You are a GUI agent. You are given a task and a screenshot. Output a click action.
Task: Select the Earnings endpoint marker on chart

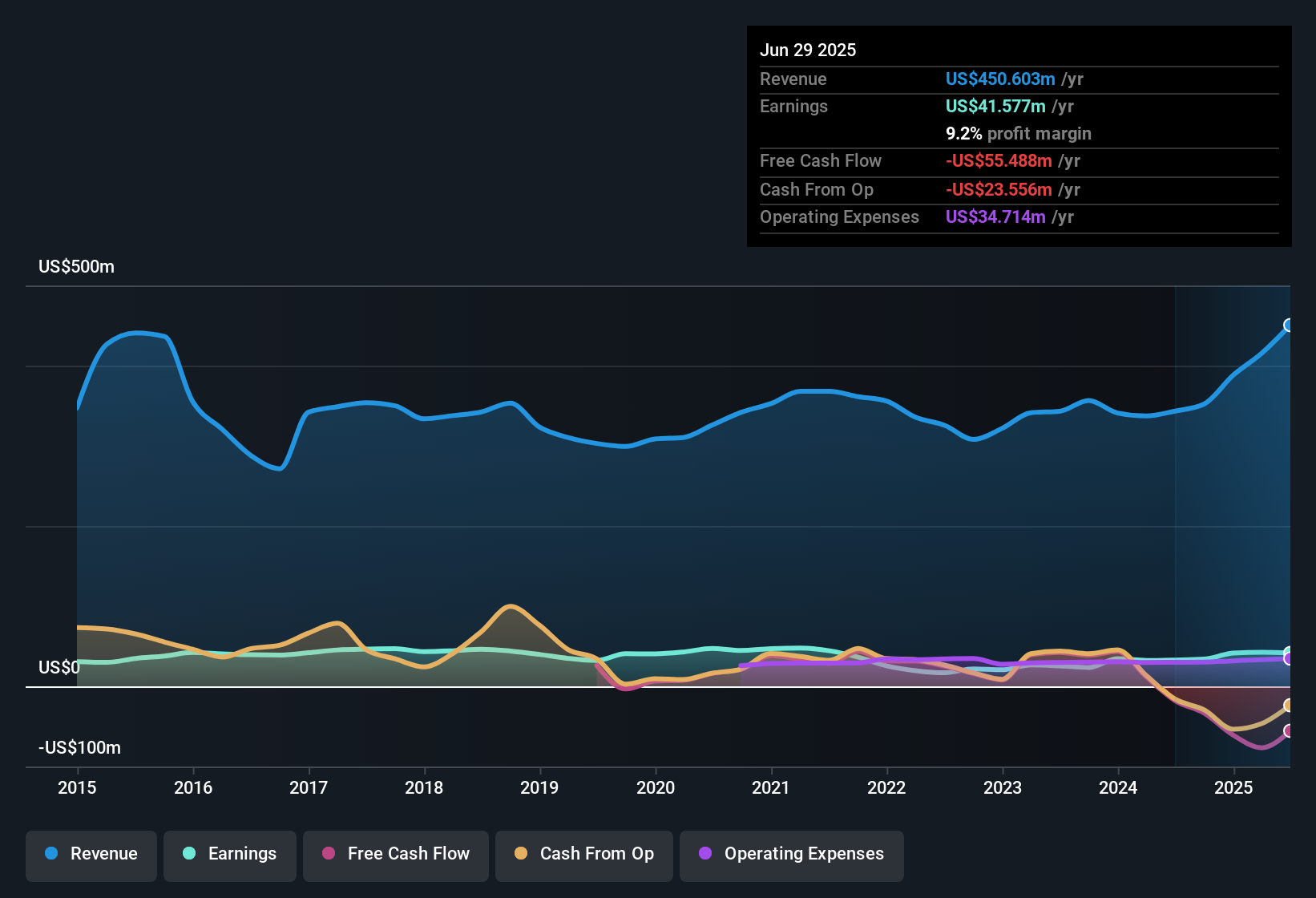(x=1289, y=653)
